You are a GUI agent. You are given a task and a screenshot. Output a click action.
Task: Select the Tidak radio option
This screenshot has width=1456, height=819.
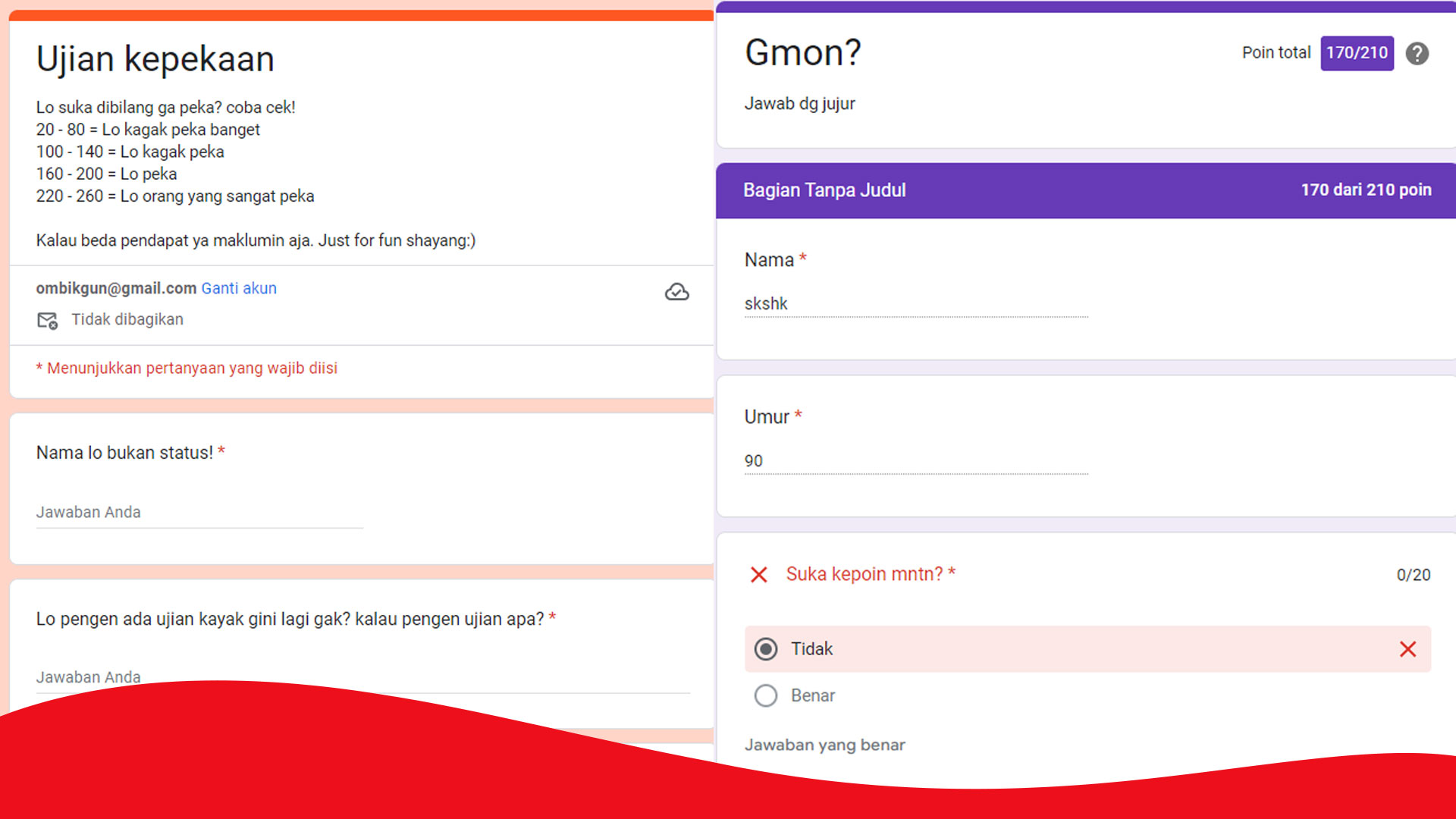(x=766, y=649)
